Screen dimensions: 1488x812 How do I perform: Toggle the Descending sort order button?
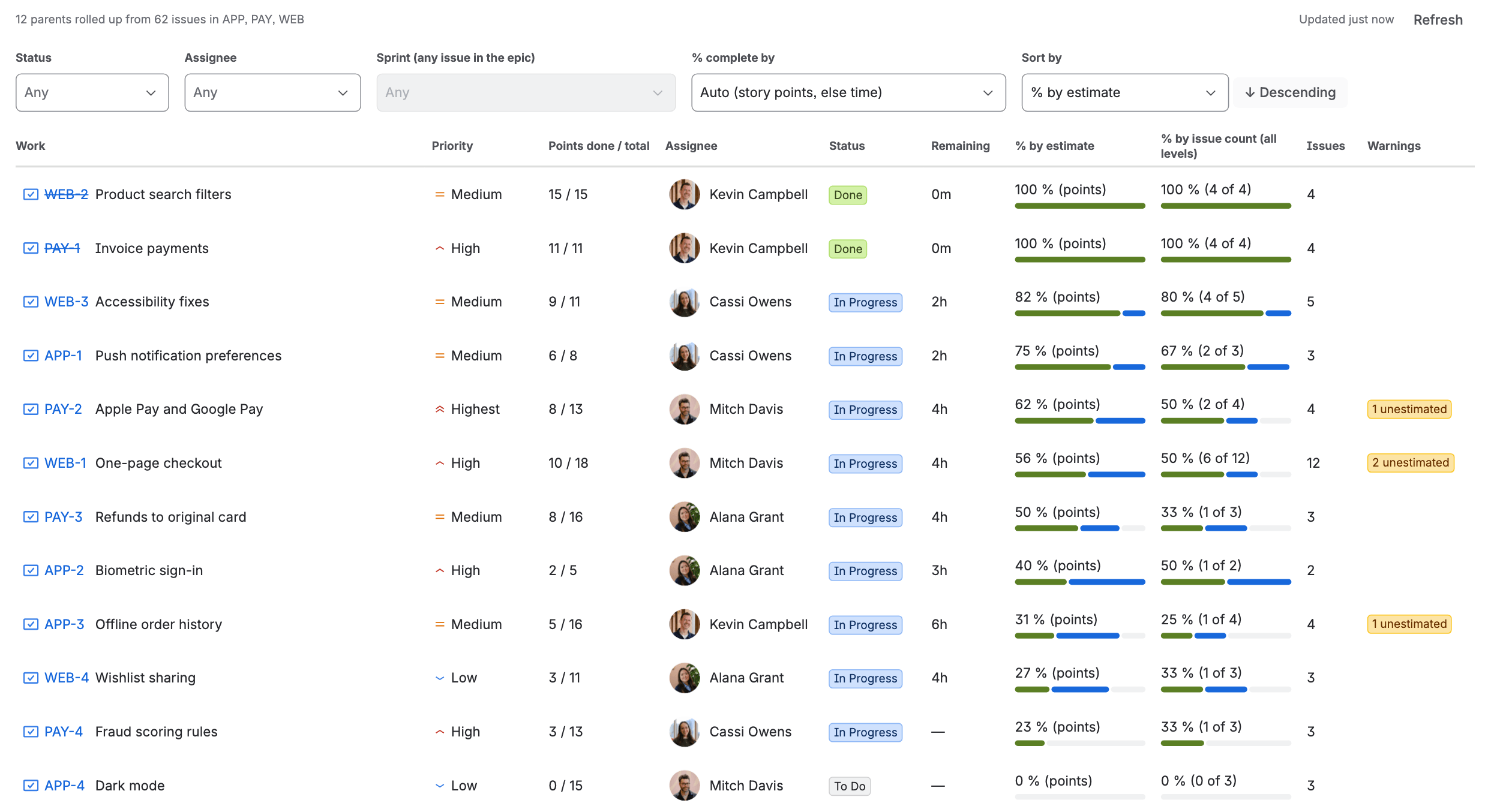coord(1291,92)
